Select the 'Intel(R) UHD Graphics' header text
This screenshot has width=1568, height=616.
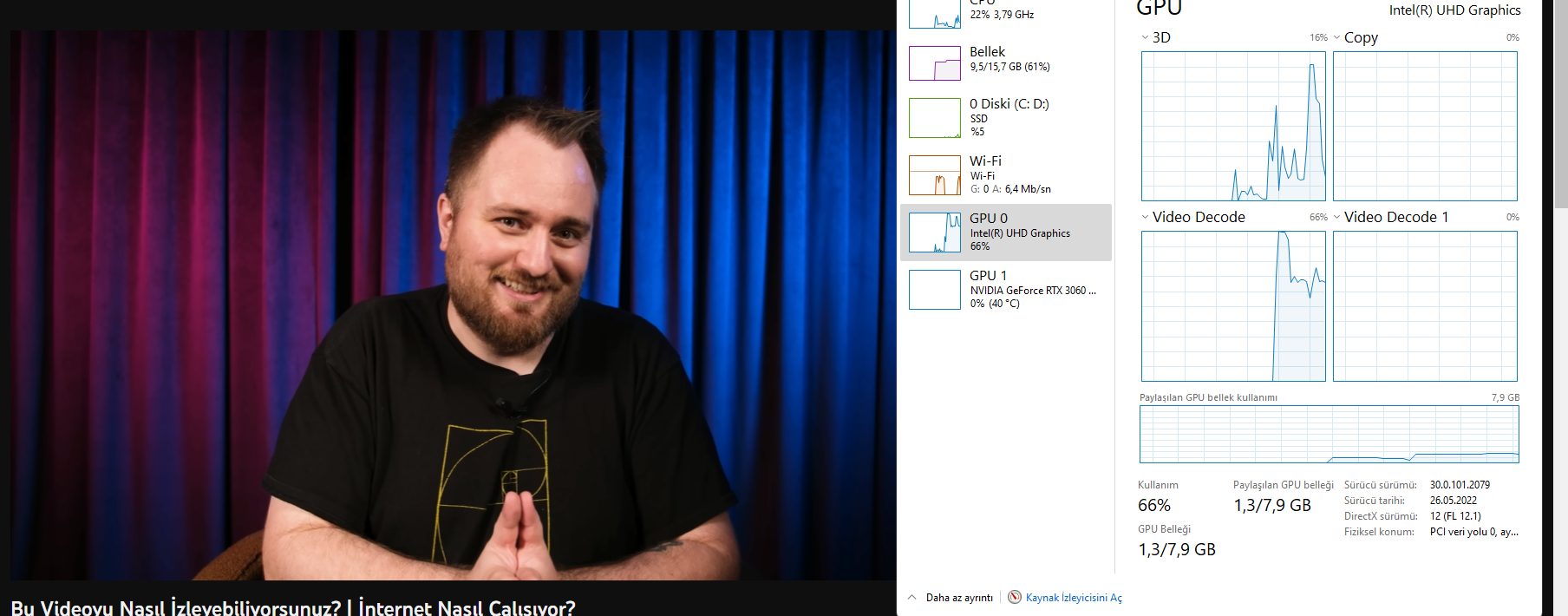point(1454,10)
